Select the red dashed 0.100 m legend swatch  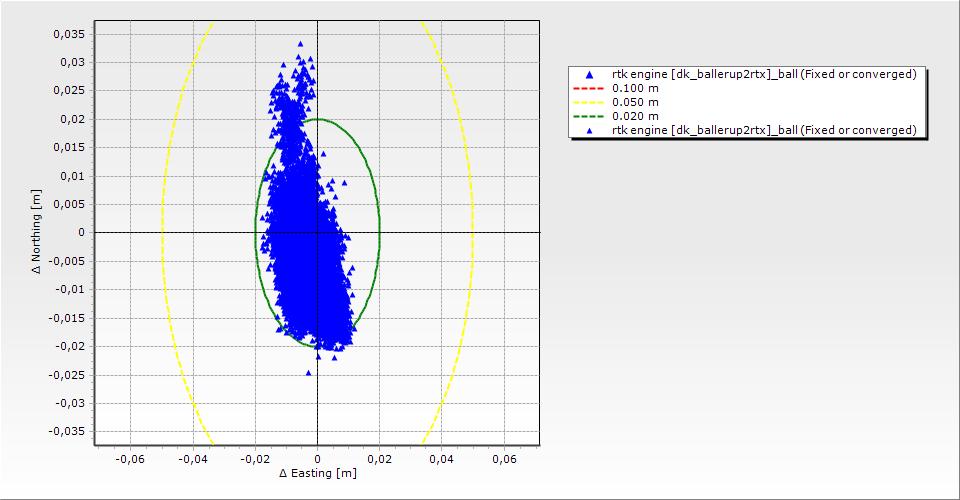[x=588, y=89]
